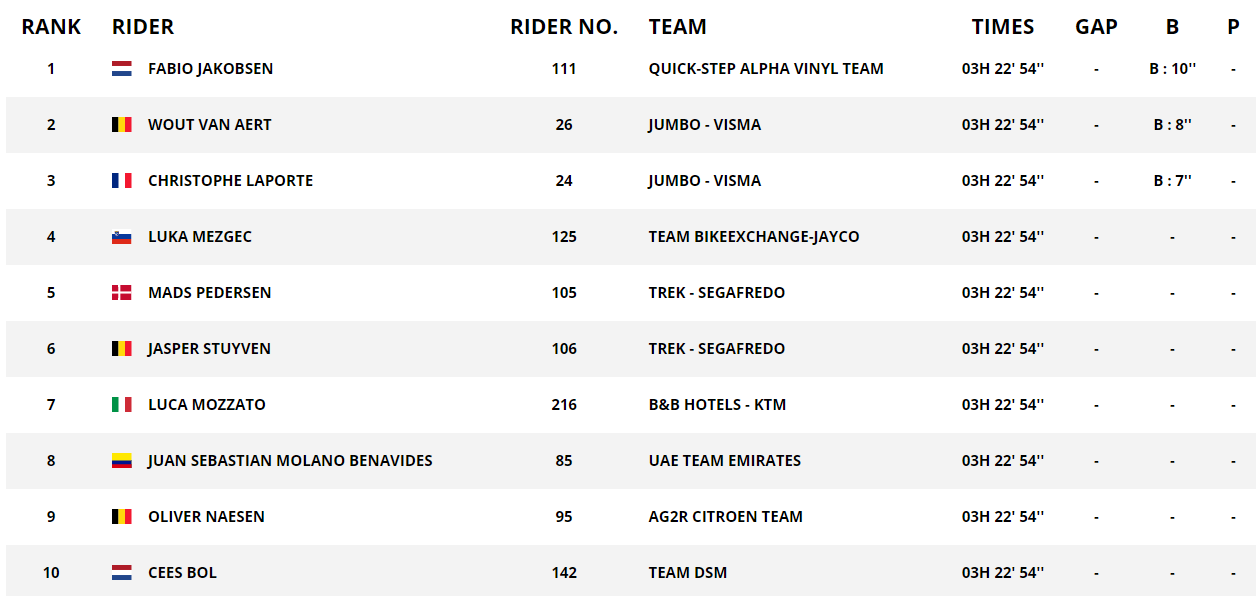Click the GAP column header
This screenshot has width=1260, height=596.
pos(1096,27)
